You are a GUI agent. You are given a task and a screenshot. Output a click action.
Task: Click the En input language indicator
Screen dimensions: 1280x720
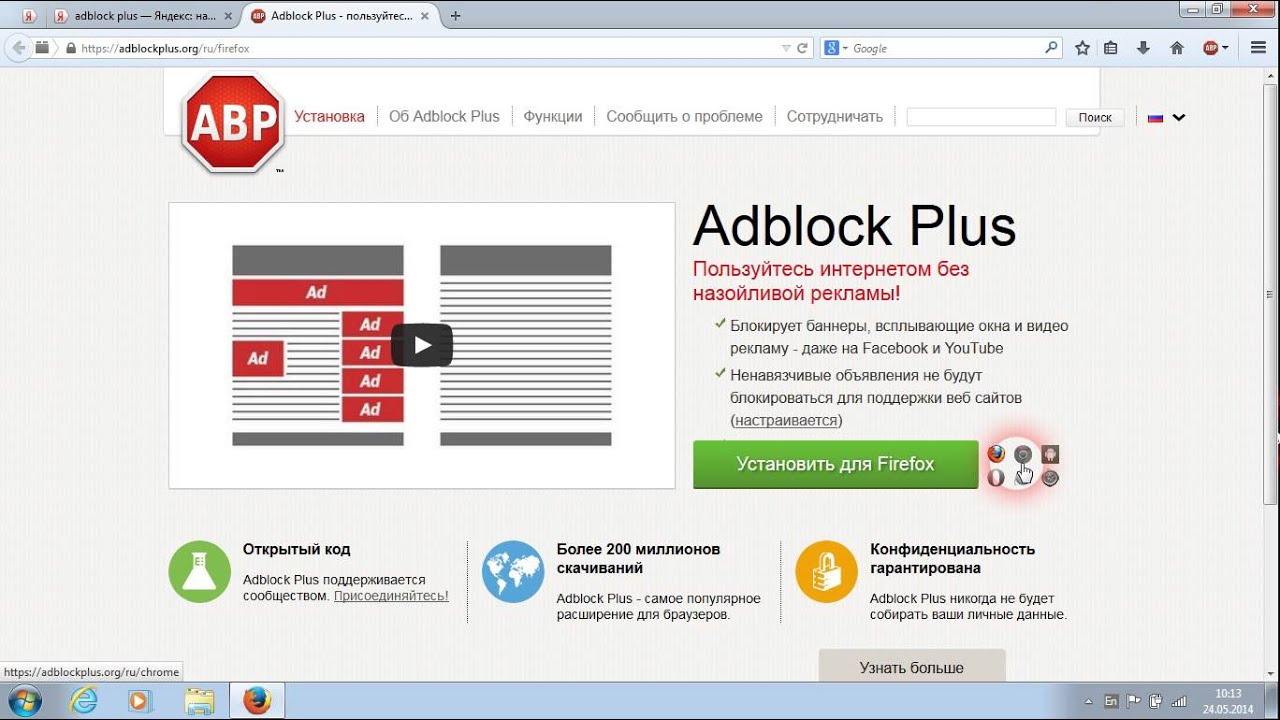click(x=1111, y=701)
